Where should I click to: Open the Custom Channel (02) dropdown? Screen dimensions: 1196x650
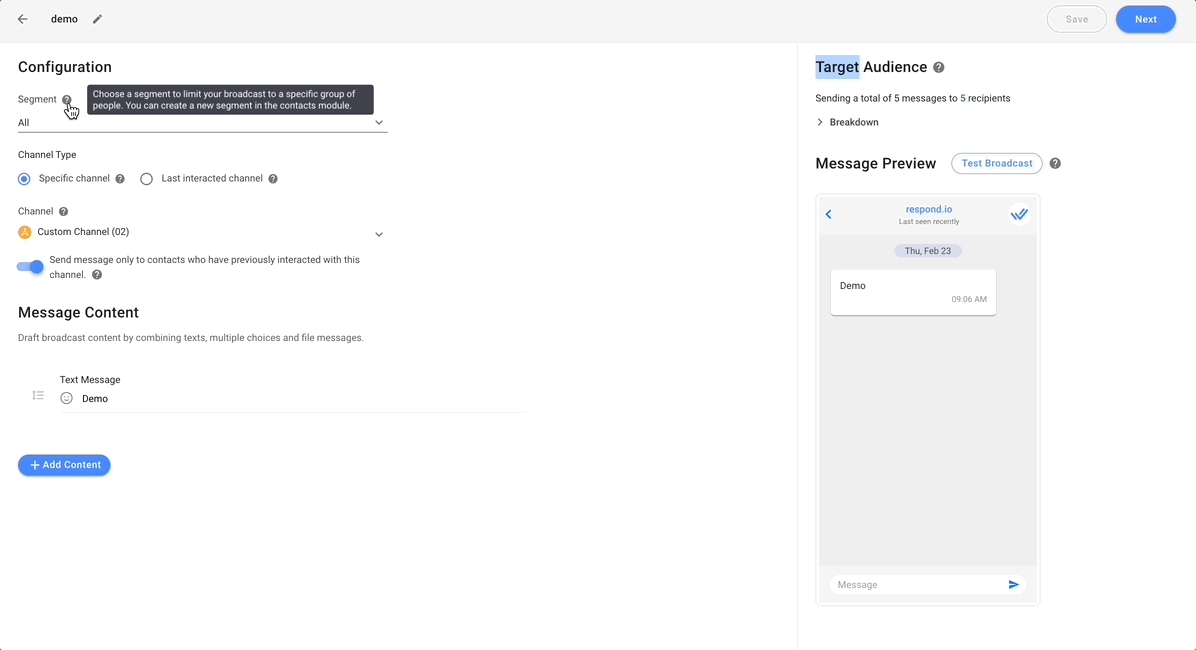202,233
